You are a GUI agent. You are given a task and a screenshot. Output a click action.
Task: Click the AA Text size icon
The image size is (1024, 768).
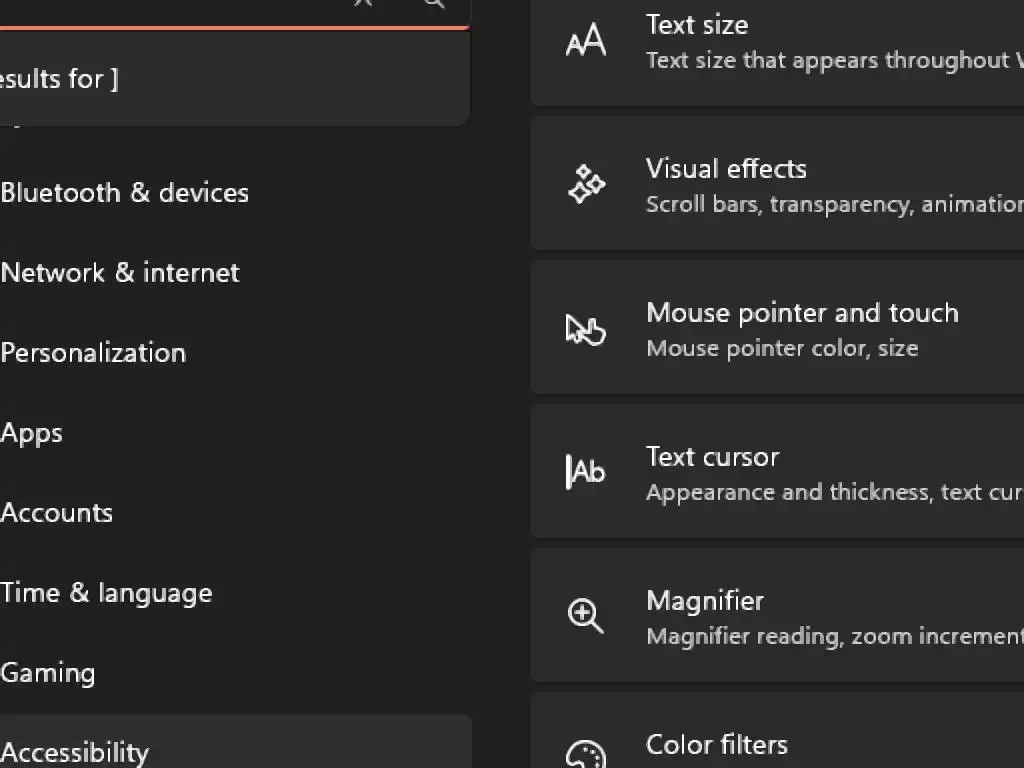tap(586, 41)
